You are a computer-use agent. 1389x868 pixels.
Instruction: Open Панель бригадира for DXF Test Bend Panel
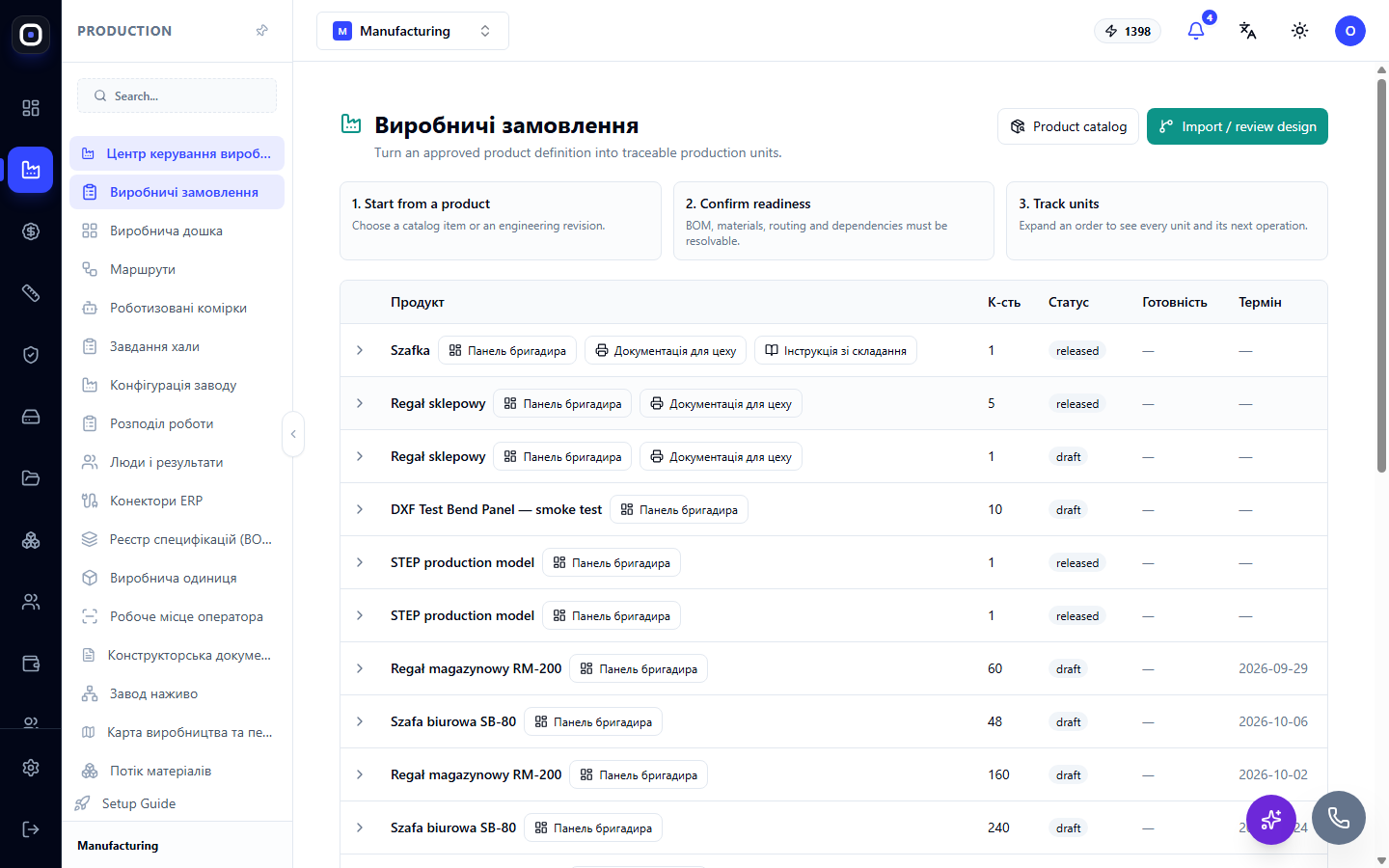point(679,509)
